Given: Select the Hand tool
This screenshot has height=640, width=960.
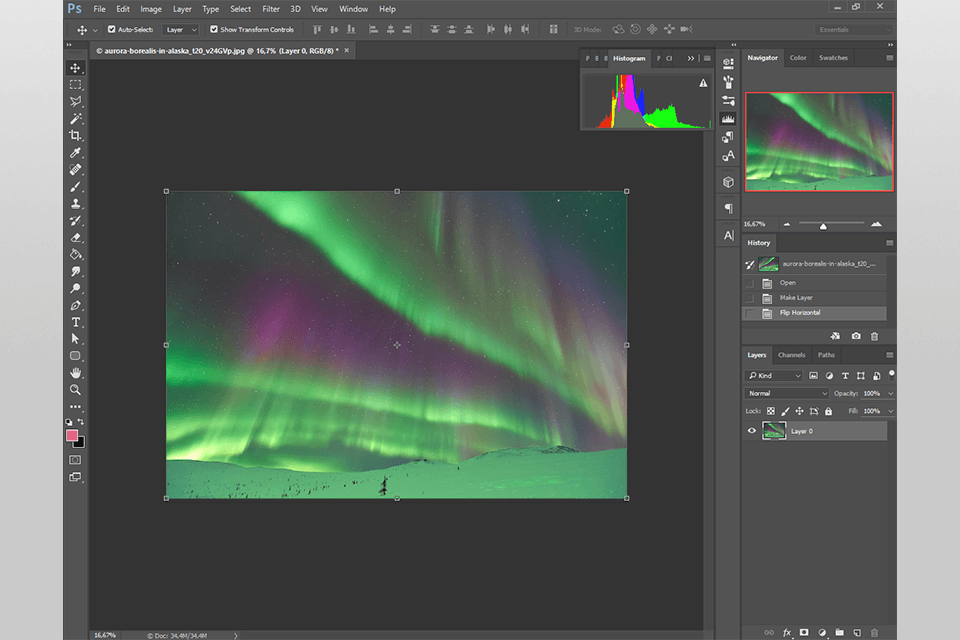Looking at the screenshot, I should click(75, 373).
